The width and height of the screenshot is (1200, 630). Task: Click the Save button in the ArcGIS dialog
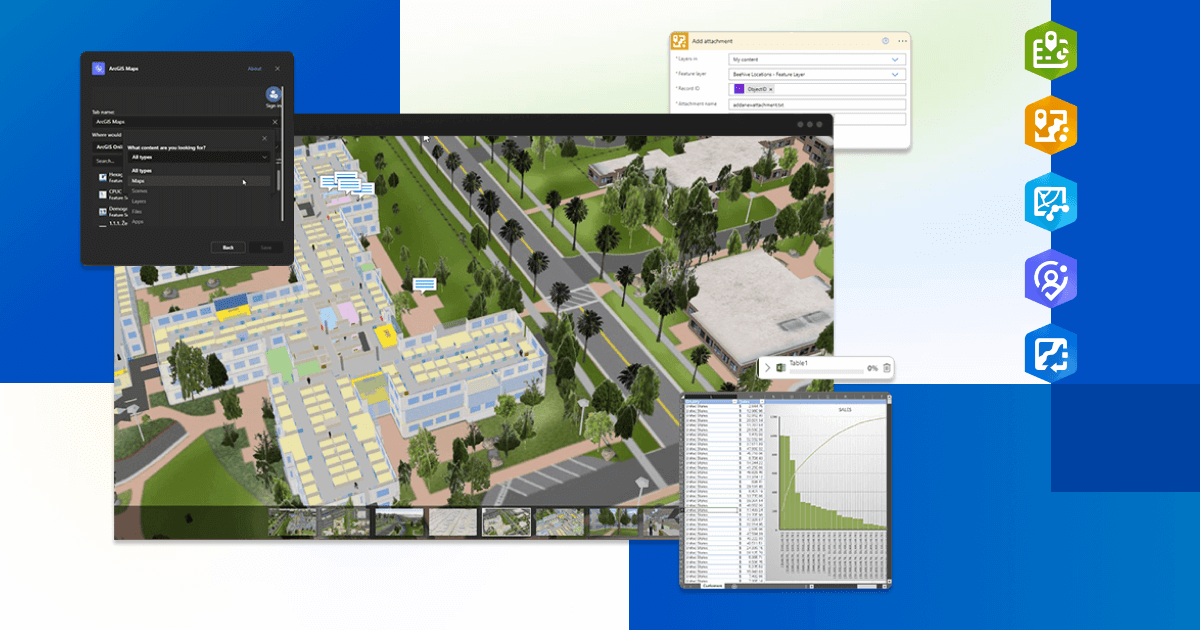265,247
